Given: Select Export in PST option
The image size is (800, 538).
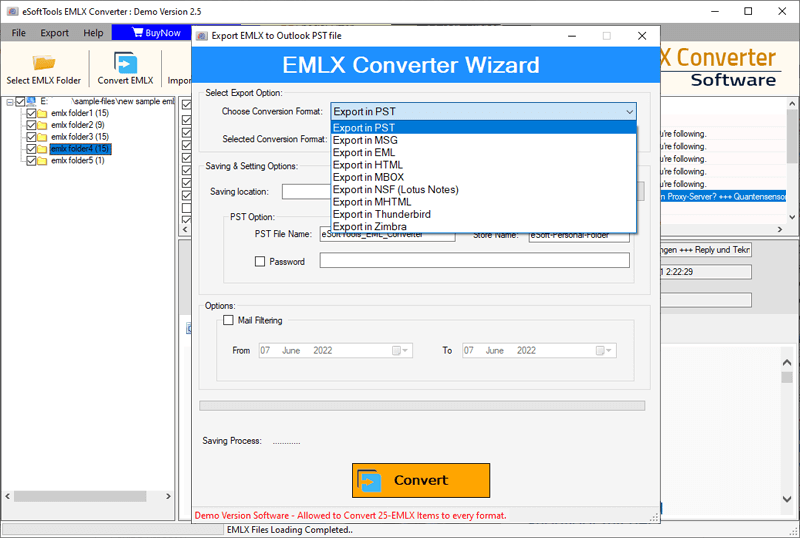Looking at the screenshot, I should coord(484,128).
